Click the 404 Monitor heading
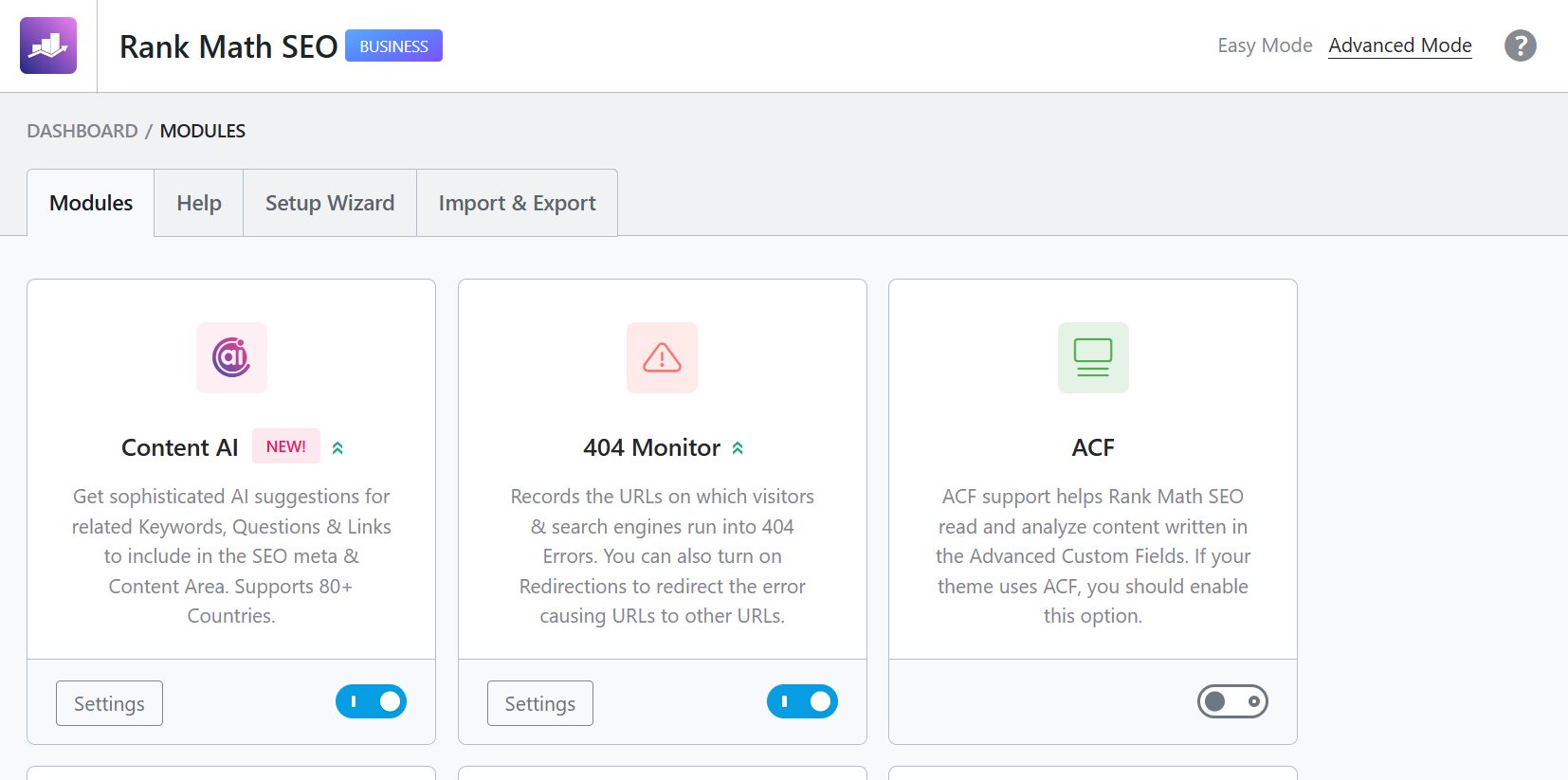Image resolution: width=1568 pixels, height=780 pixels. 652,447
